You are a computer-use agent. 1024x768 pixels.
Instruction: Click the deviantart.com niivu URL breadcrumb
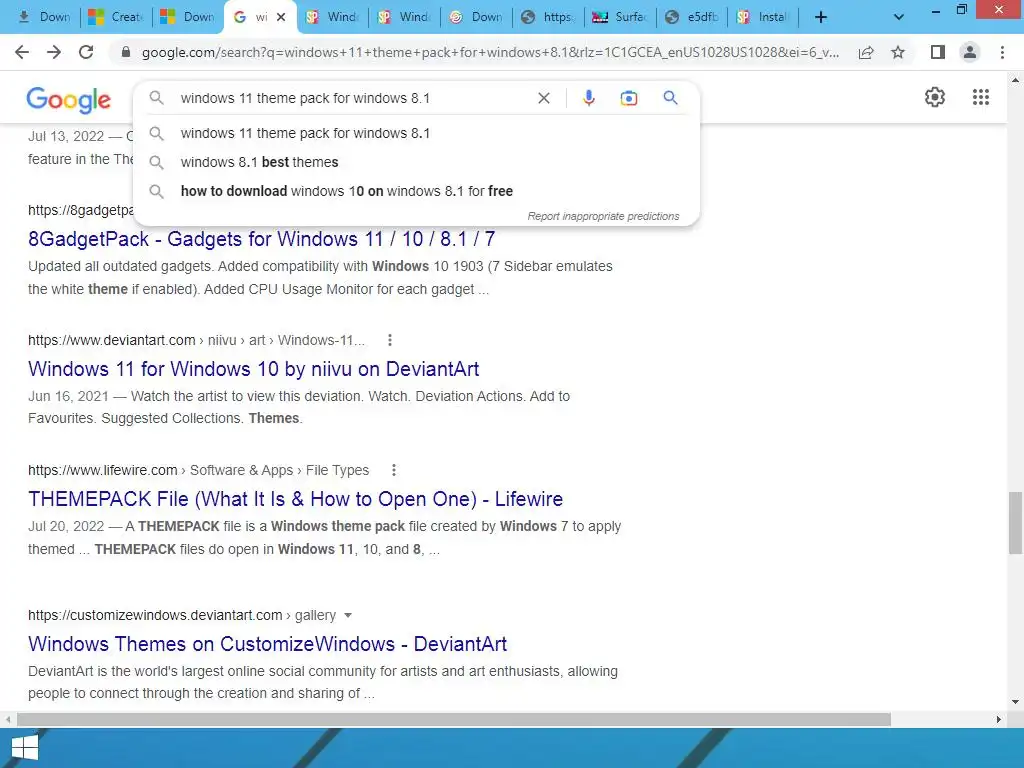click(x=196, y=340)
